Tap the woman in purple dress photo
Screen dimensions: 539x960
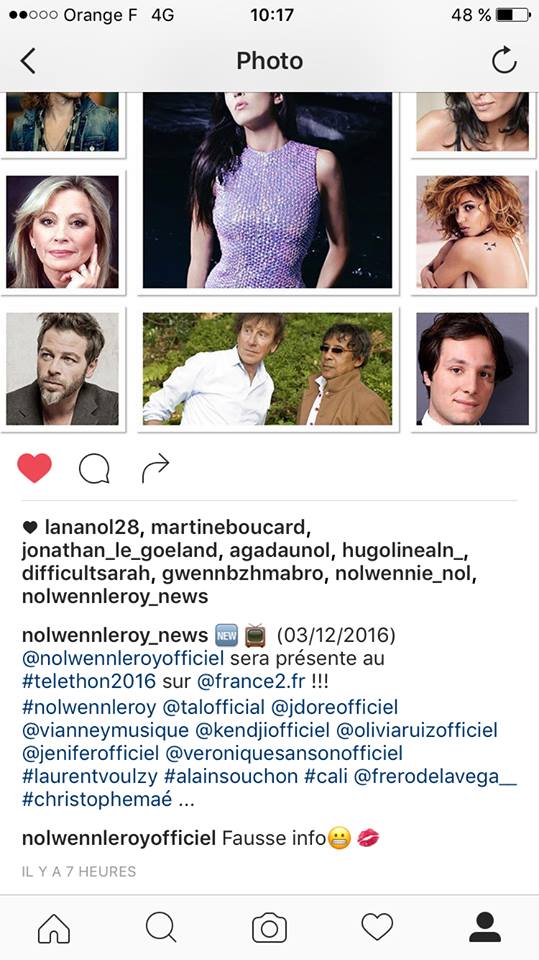pos(268,190)
